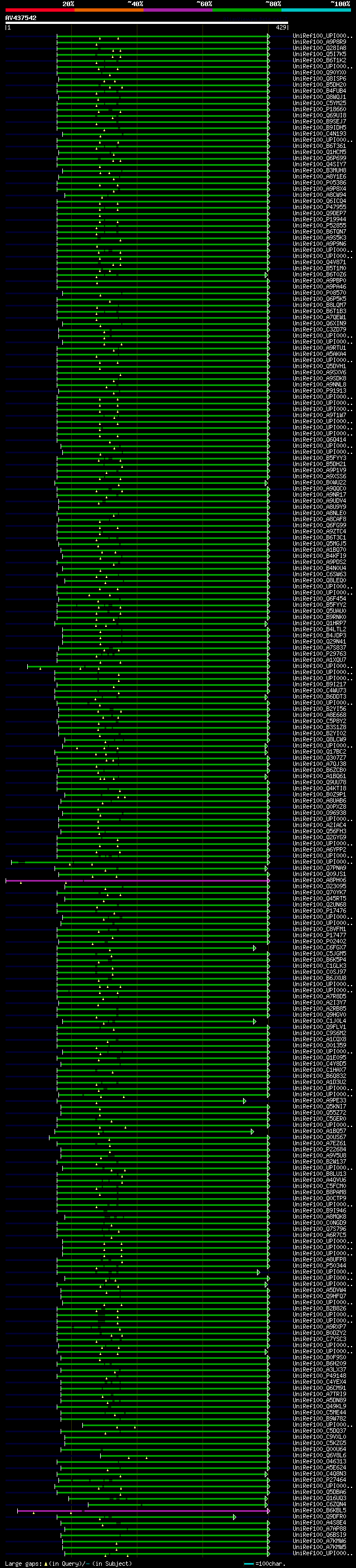
Task: Select the UniRef100_Q7PNA9 label
Action: click(319, 869)
